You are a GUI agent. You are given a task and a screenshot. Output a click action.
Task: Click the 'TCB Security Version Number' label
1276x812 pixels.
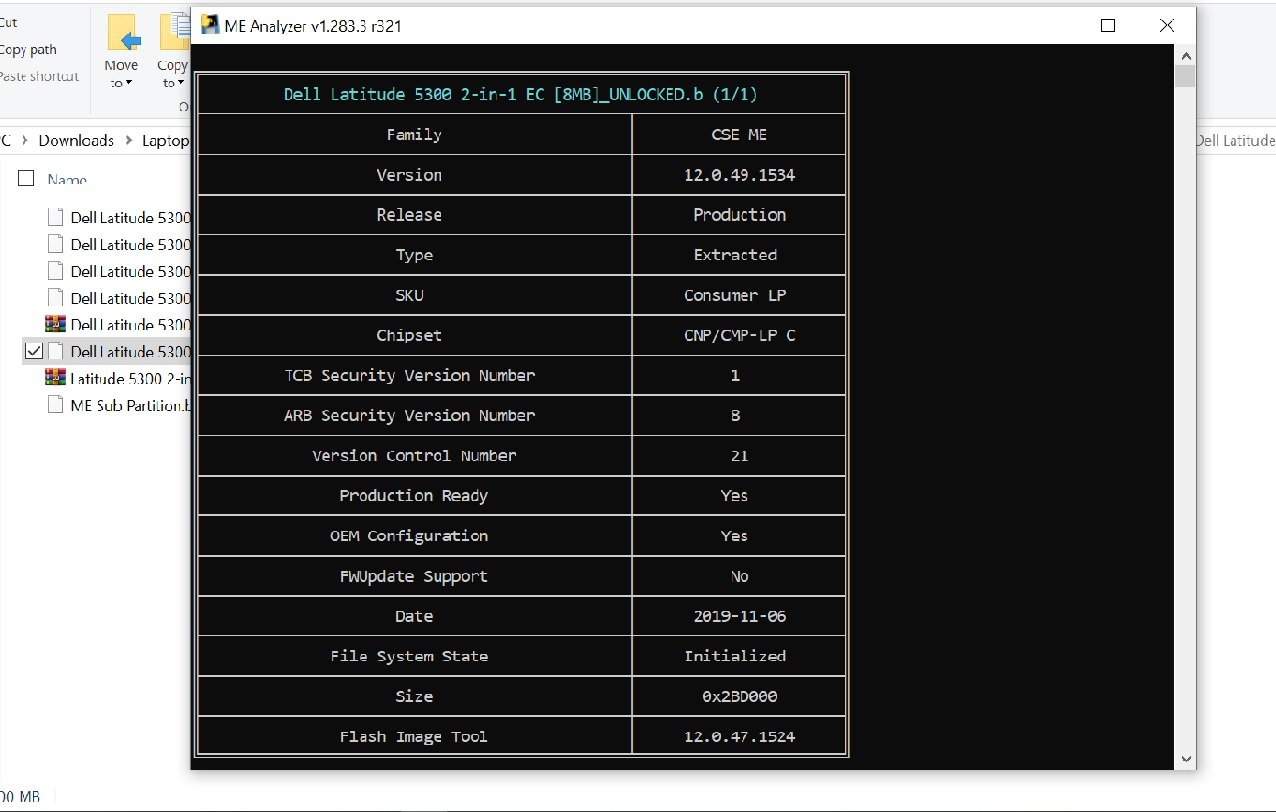point(410,375)
